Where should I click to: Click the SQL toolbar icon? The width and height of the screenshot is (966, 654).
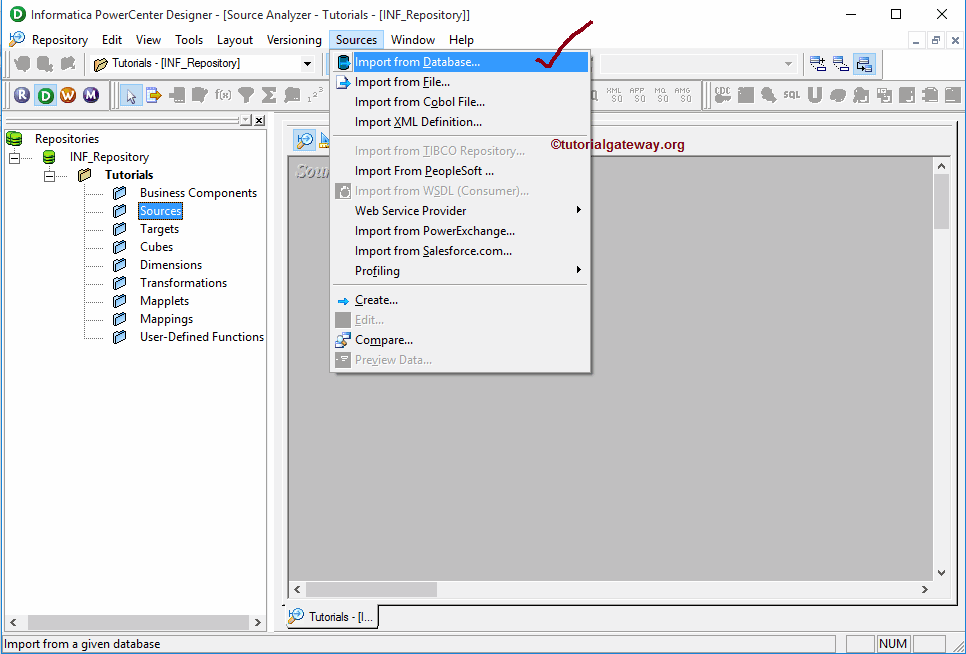point(790,95)
